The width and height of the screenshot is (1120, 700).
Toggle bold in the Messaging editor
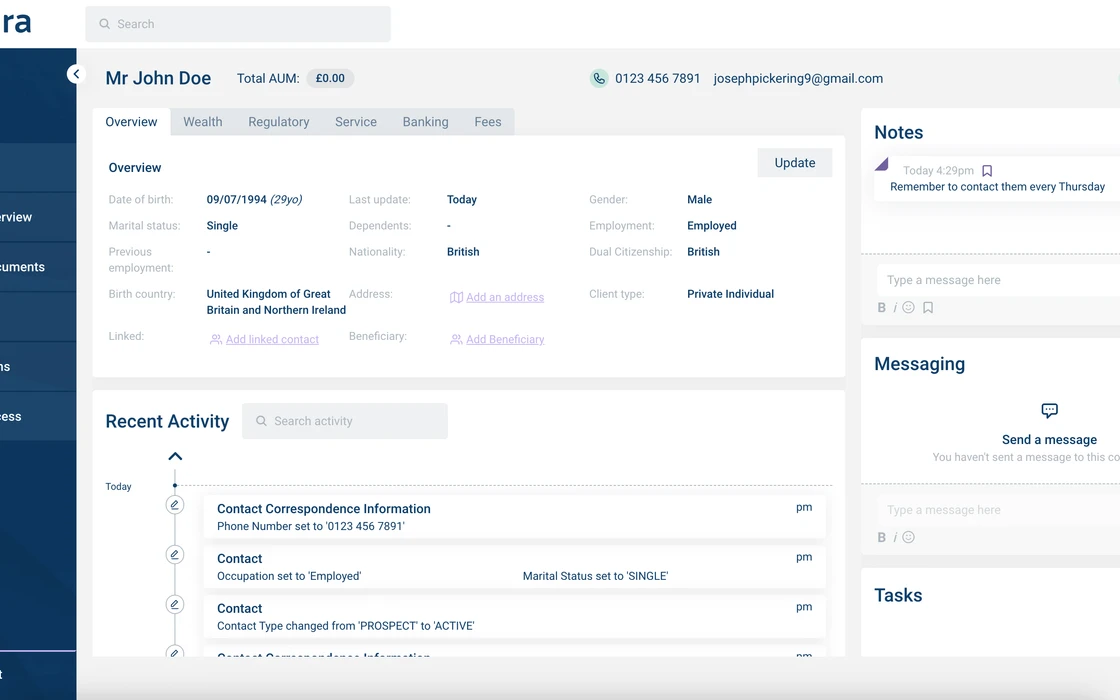881,538
